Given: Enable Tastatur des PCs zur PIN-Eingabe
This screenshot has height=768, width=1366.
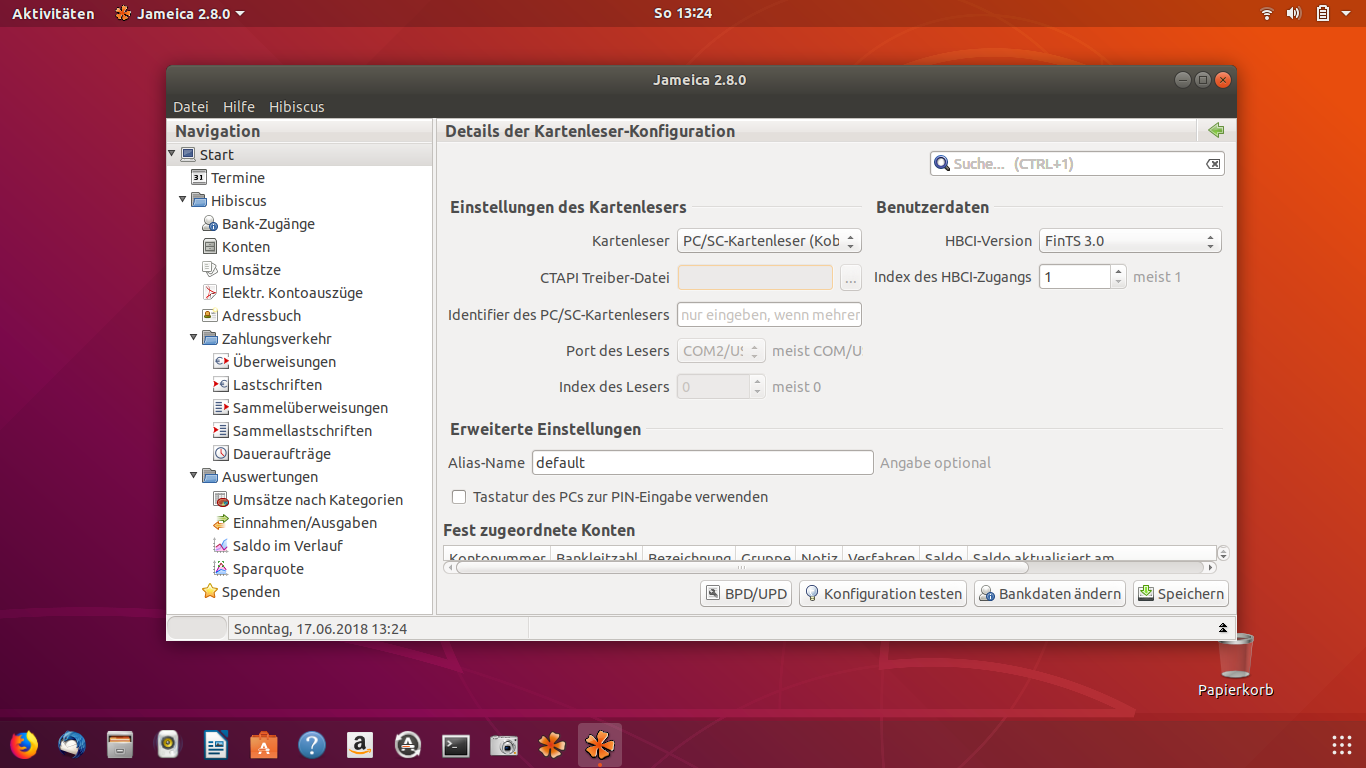Looking at the screenshot, I should (459, 497).
